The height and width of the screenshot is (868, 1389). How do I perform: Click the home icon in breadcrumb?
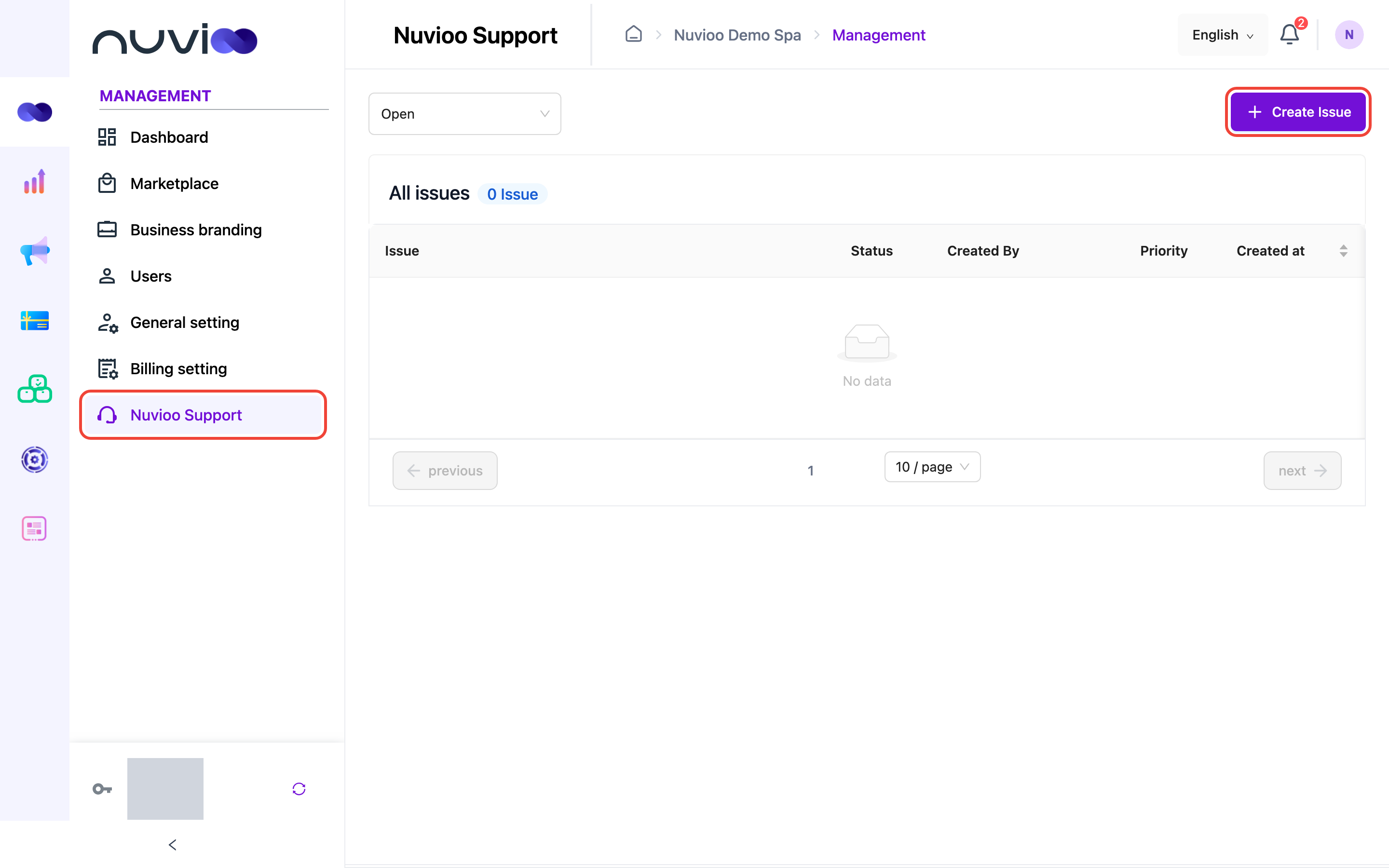coord(633,34)
